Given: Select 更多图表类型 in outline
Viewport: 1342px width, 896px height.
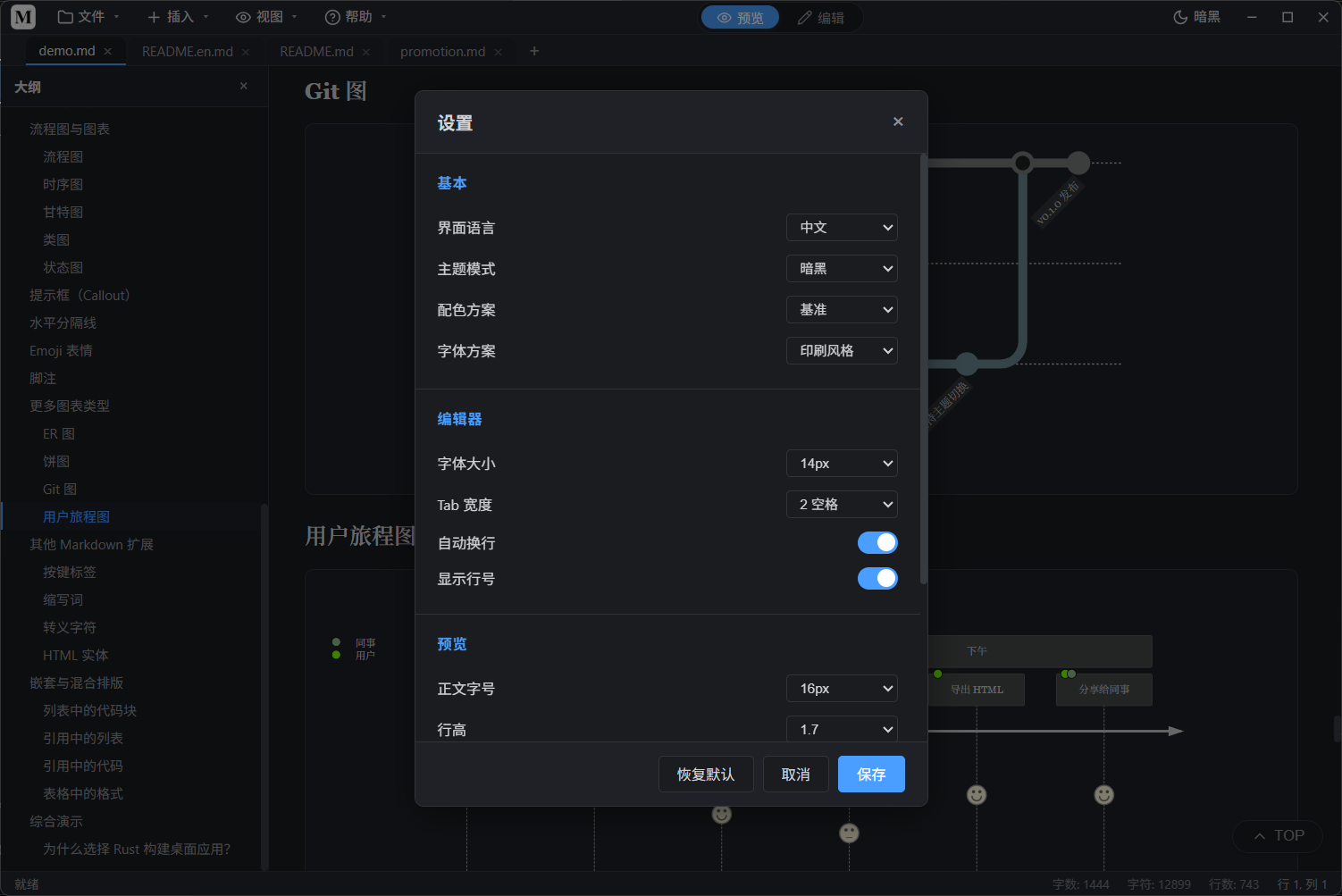Looking at the screenshot, I should (70, 406).
